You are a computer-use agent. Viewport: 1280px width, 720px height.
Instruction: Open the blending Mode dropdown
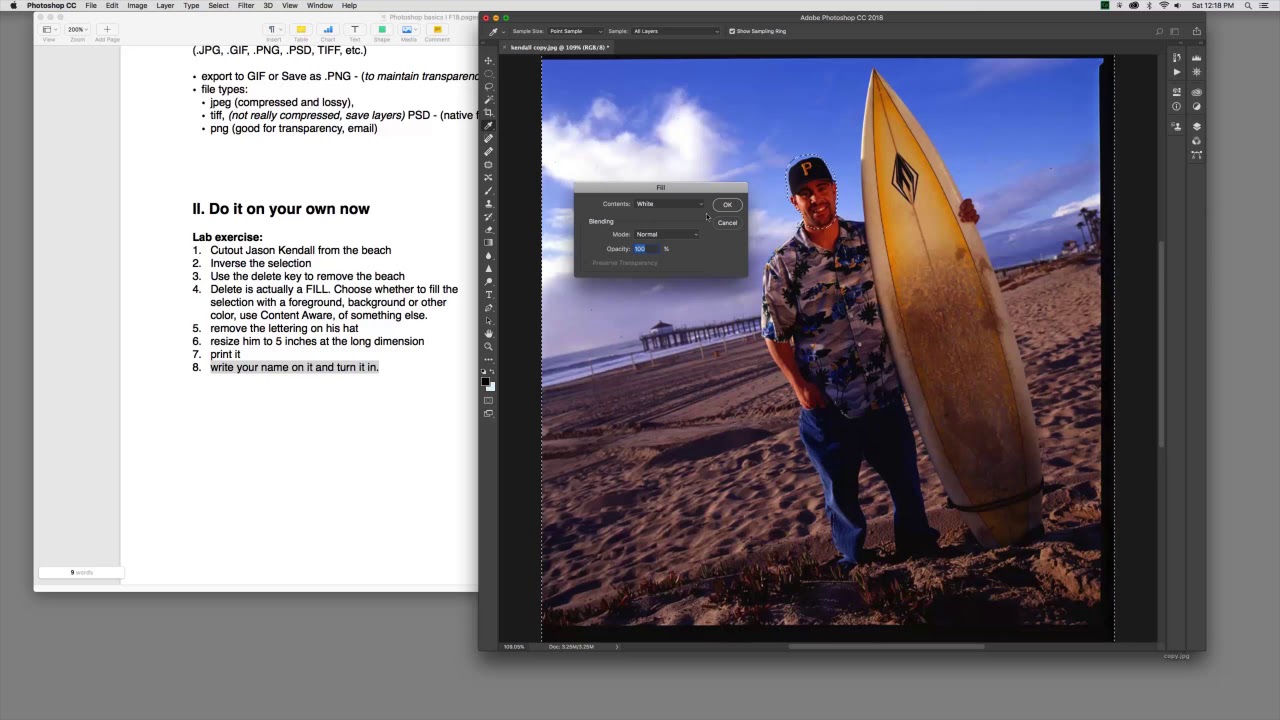(667, 234)
